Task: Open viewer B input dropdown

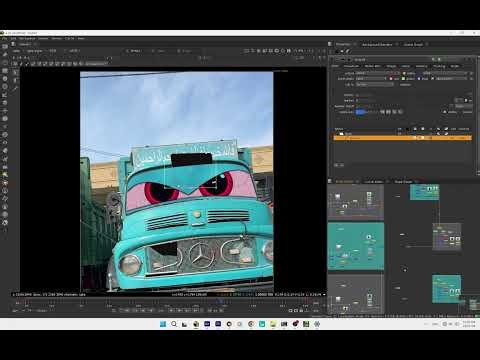Action: pyautogui.click(x=186, y=51)
